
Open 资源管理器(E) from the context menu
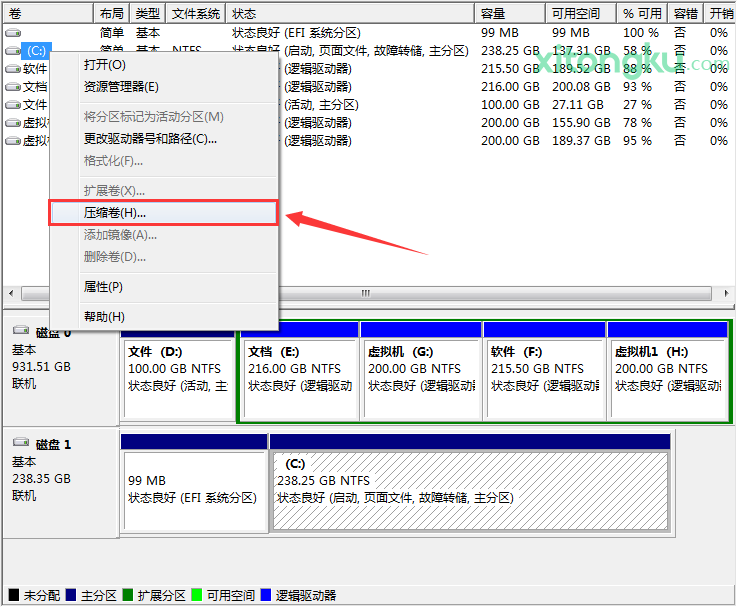coord(121,87)
